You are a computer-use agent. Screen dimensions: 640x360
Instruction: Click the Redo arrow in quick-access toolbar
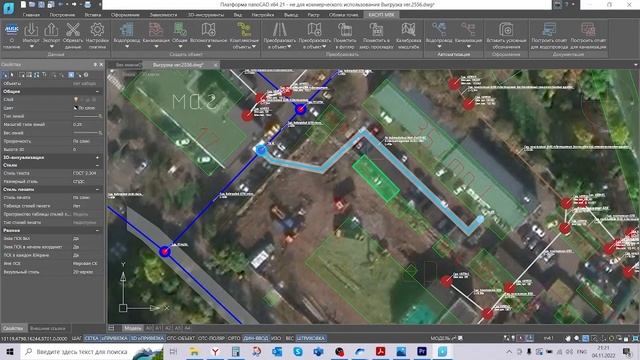tap(74, 4)
